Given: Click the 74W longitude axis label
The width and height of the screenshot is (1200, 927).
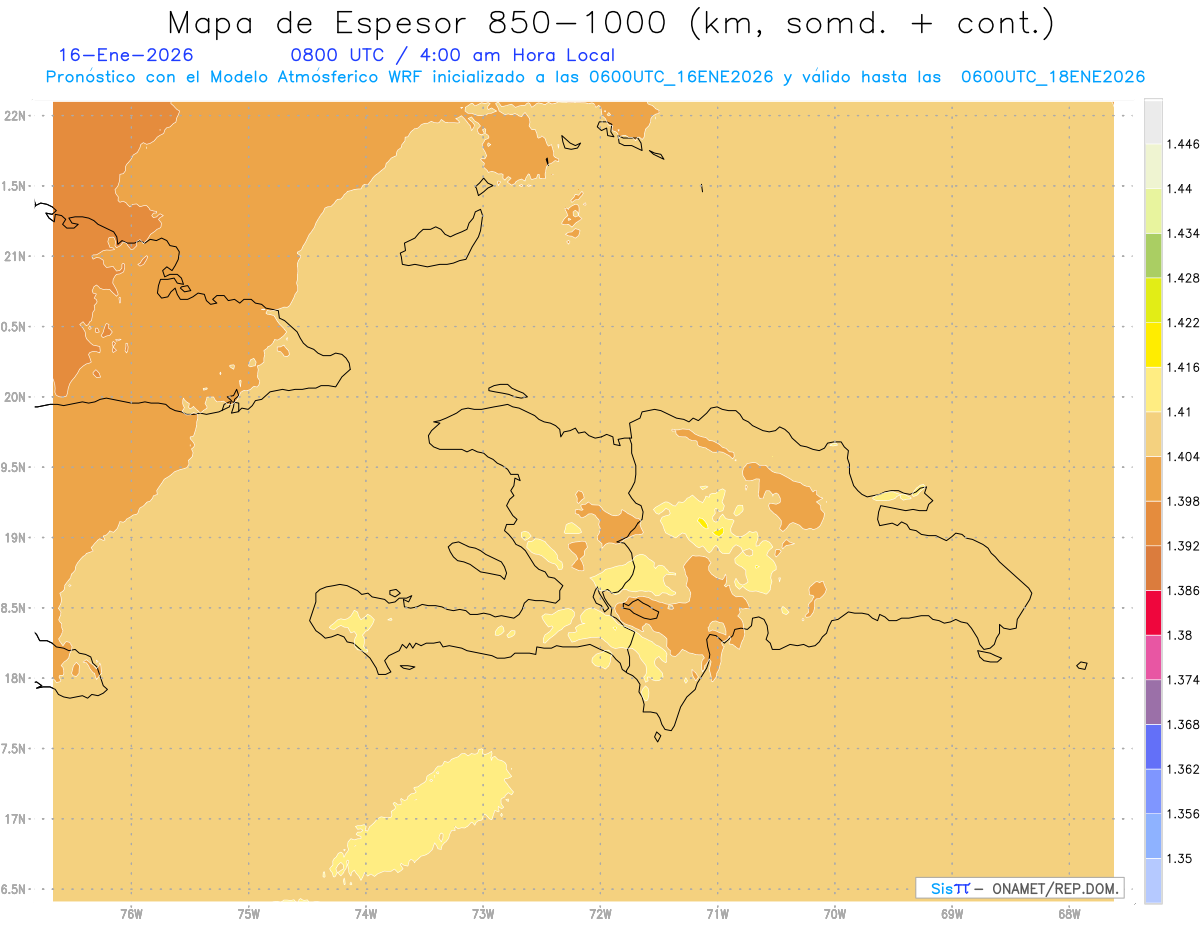Looking at the screenshot, I should [366, 913].
